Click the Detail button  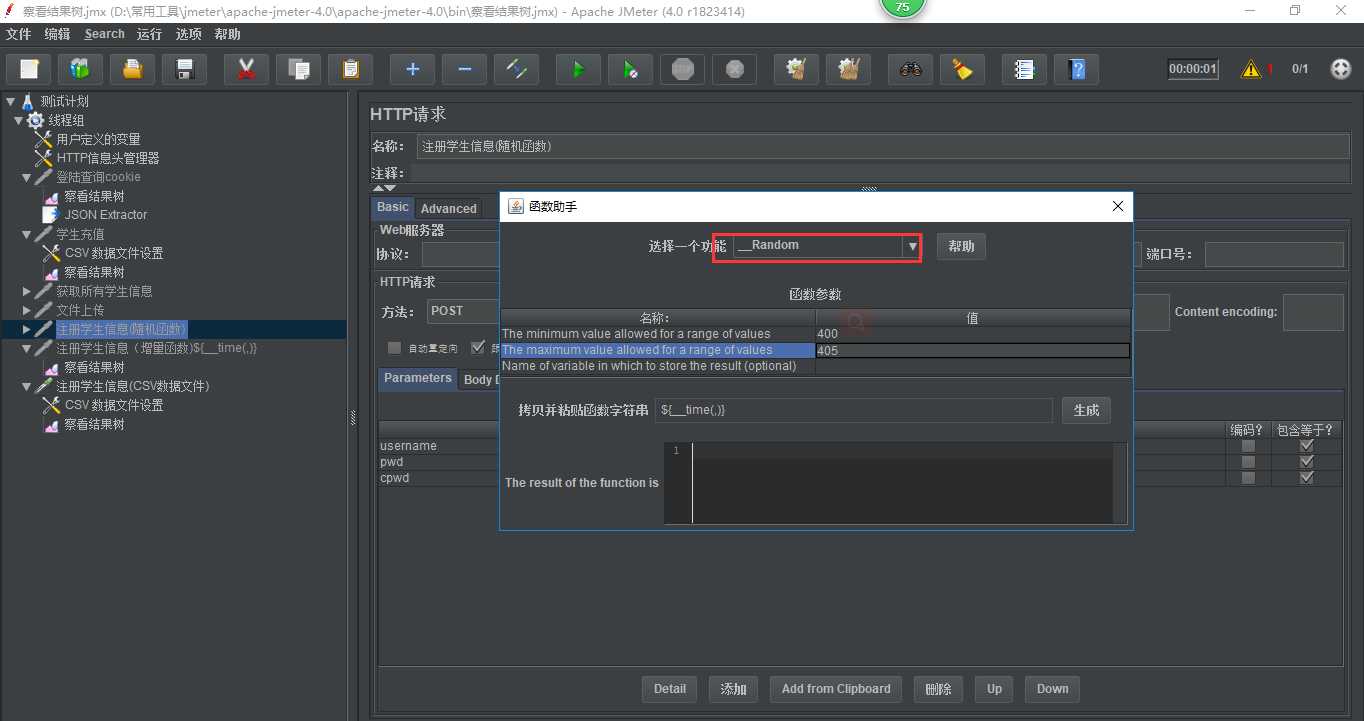point(670,689)
